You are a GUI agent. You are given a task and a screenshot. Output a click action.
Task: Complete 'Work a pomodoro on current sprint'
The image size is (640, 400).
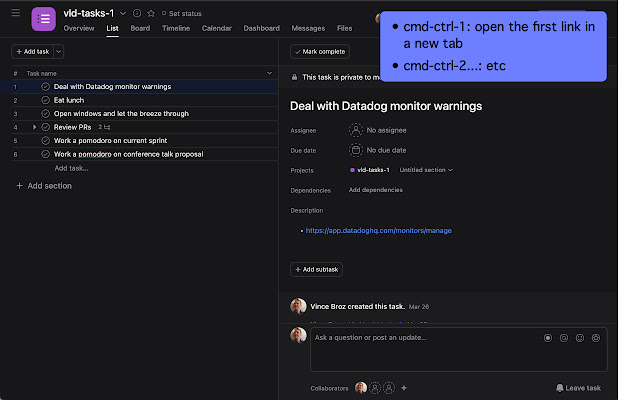click(46, 140)
